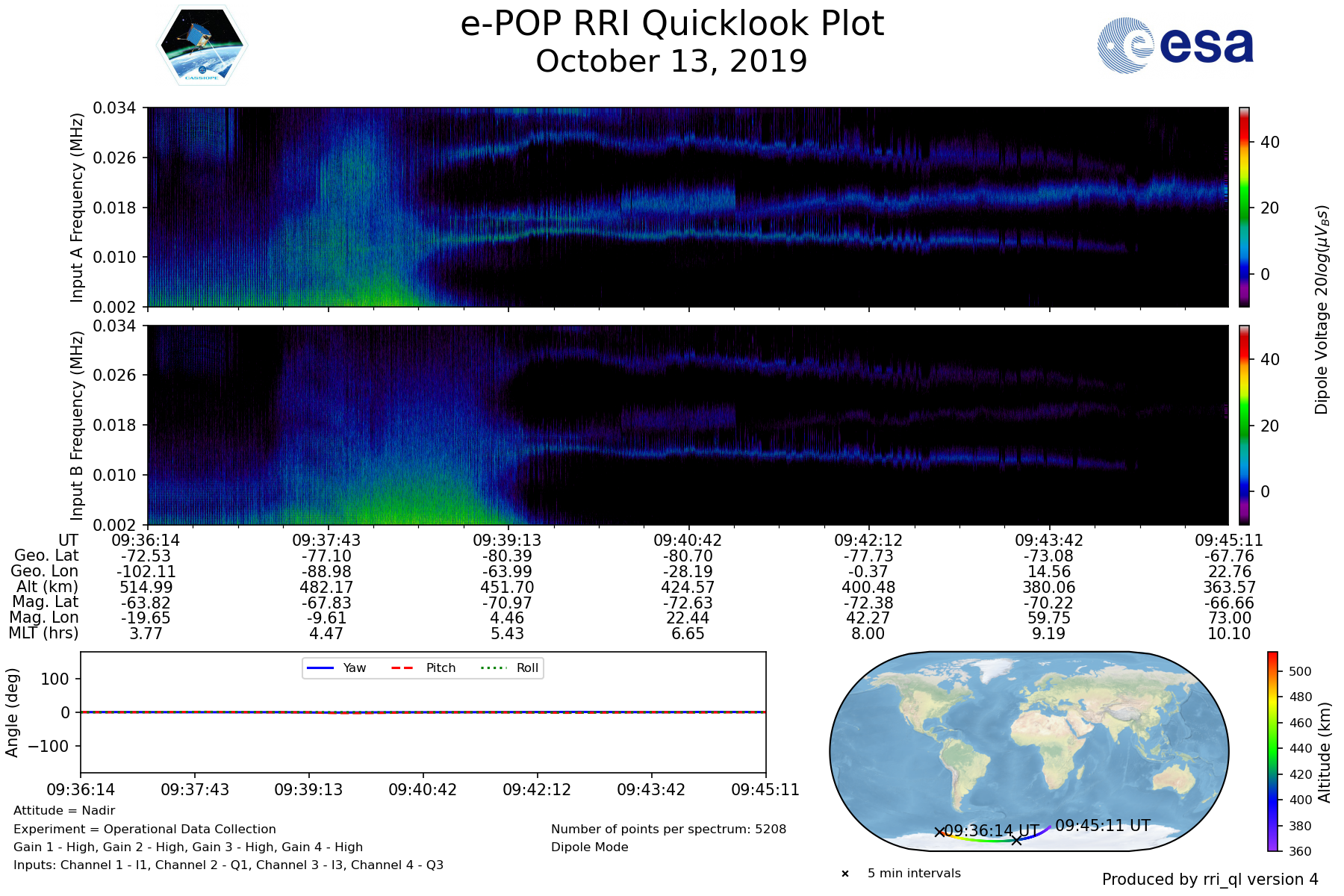The height and width of the screenshot is (896, 1344).
Task: Click the green dotted Roll legend sample
Action: [493, 668]
